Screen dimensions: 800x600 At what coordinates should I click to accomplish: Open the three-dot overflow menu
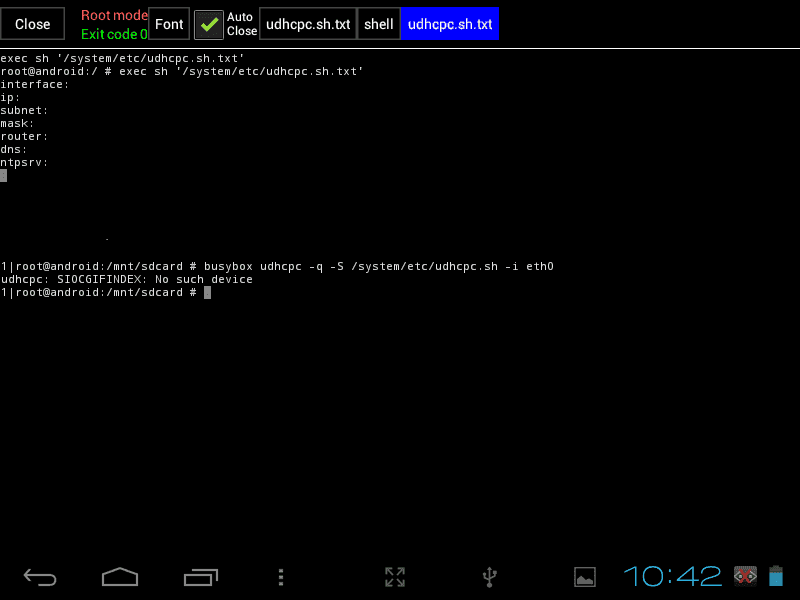click(281, 577)
